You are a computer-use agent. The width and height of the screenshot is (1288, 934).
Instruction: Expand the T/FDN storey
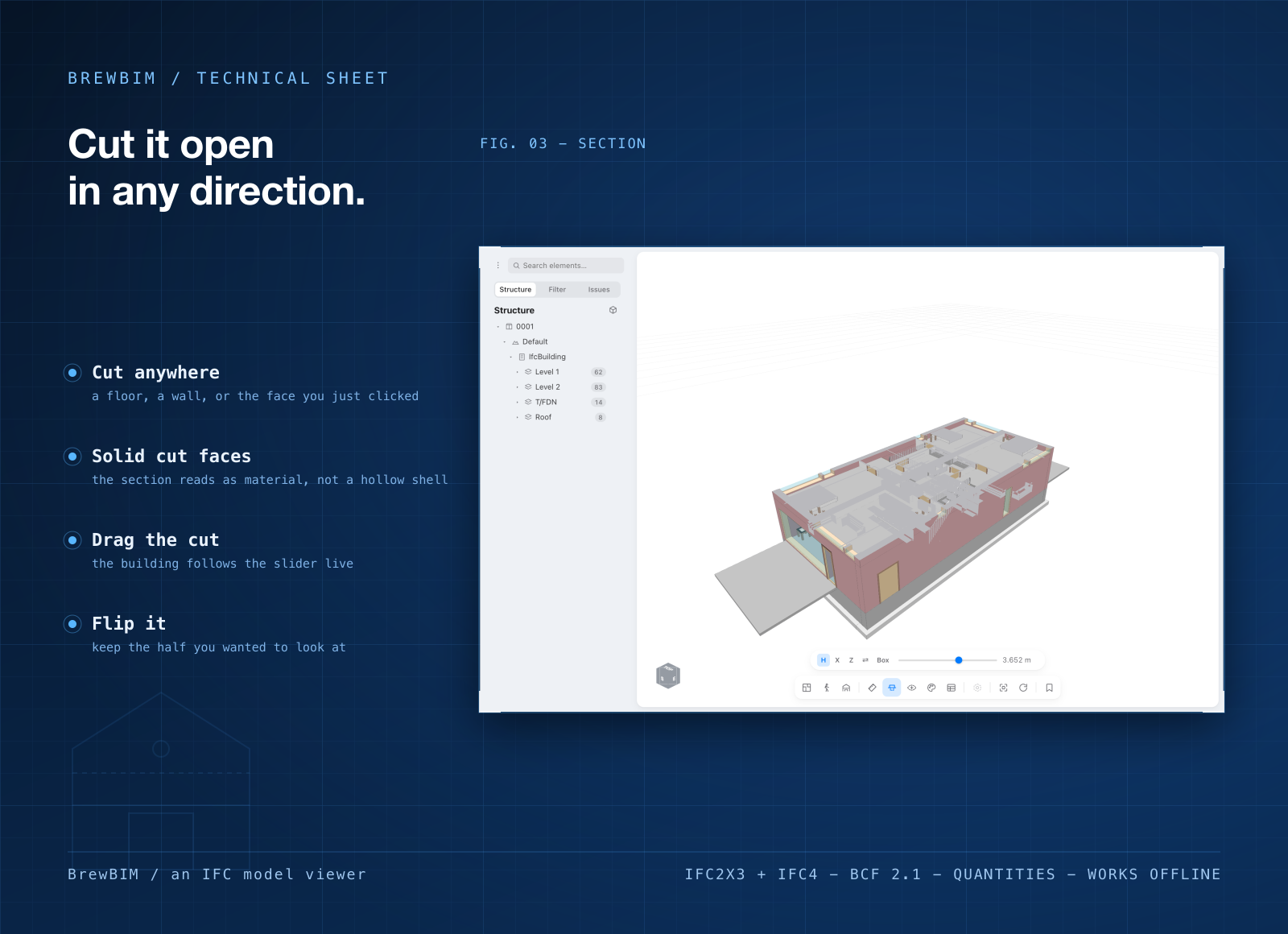[x=518, y=403]
